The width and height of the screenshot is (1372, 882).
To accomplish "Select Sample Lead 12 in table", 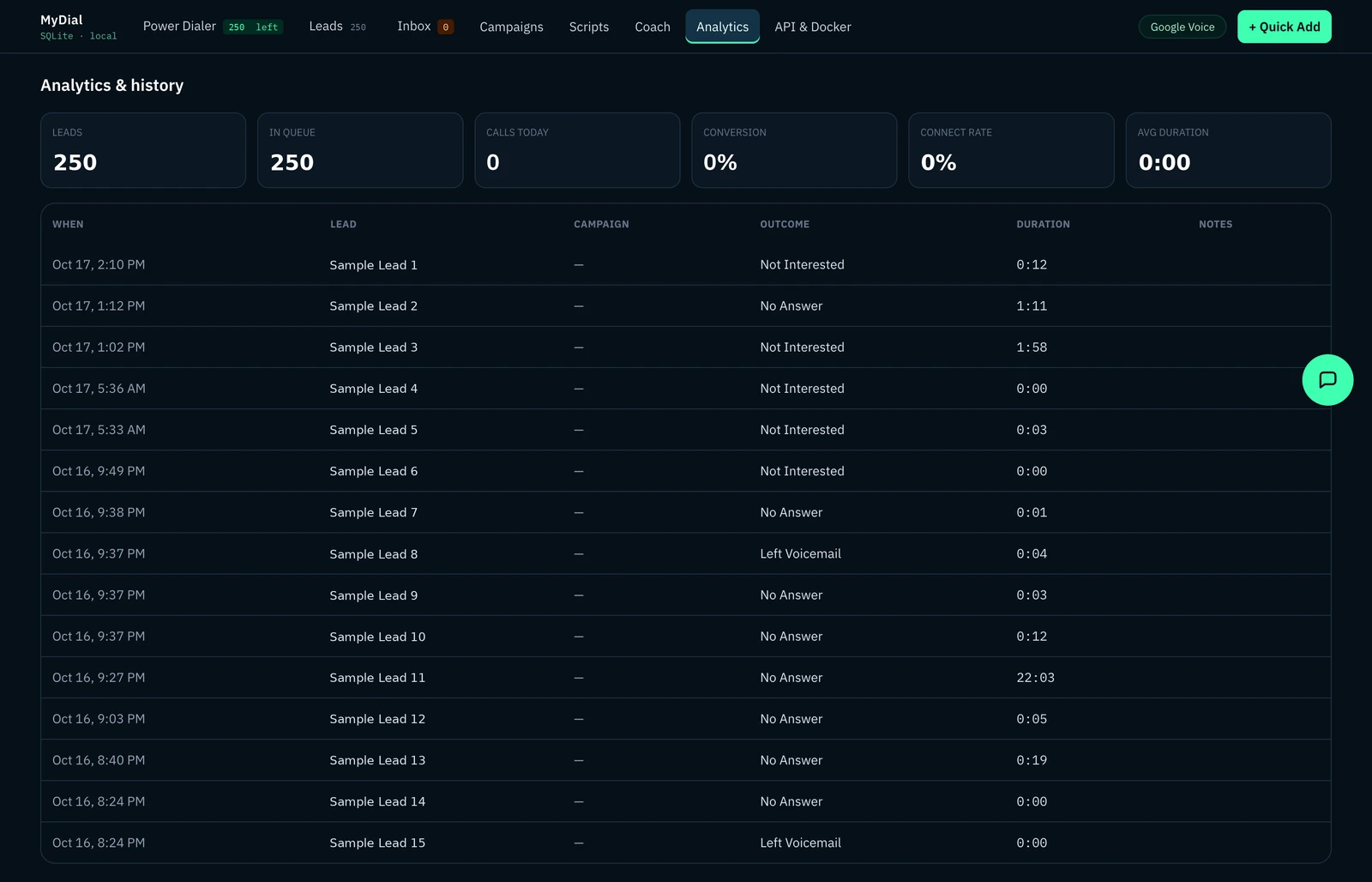I will click(377, 719).
